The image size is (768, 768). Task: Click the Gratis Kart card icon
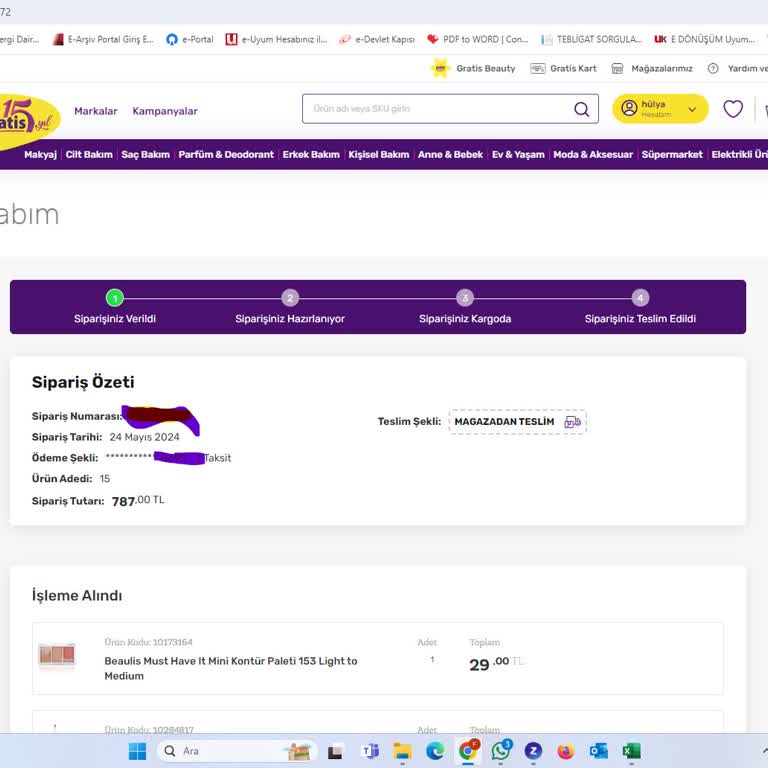(x=538, y=69)
